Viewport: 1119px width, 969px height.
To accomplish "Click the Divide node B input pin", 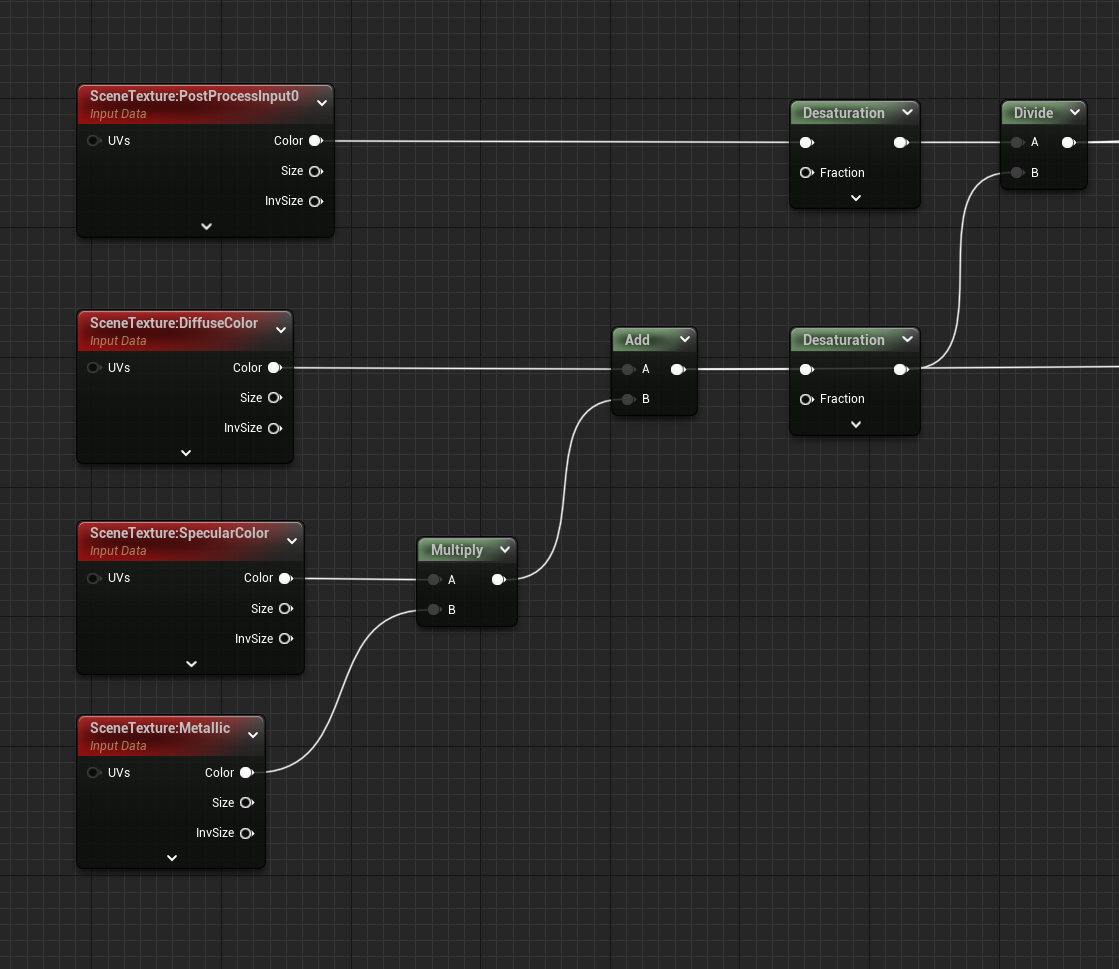I will [x=1017, y=173].
